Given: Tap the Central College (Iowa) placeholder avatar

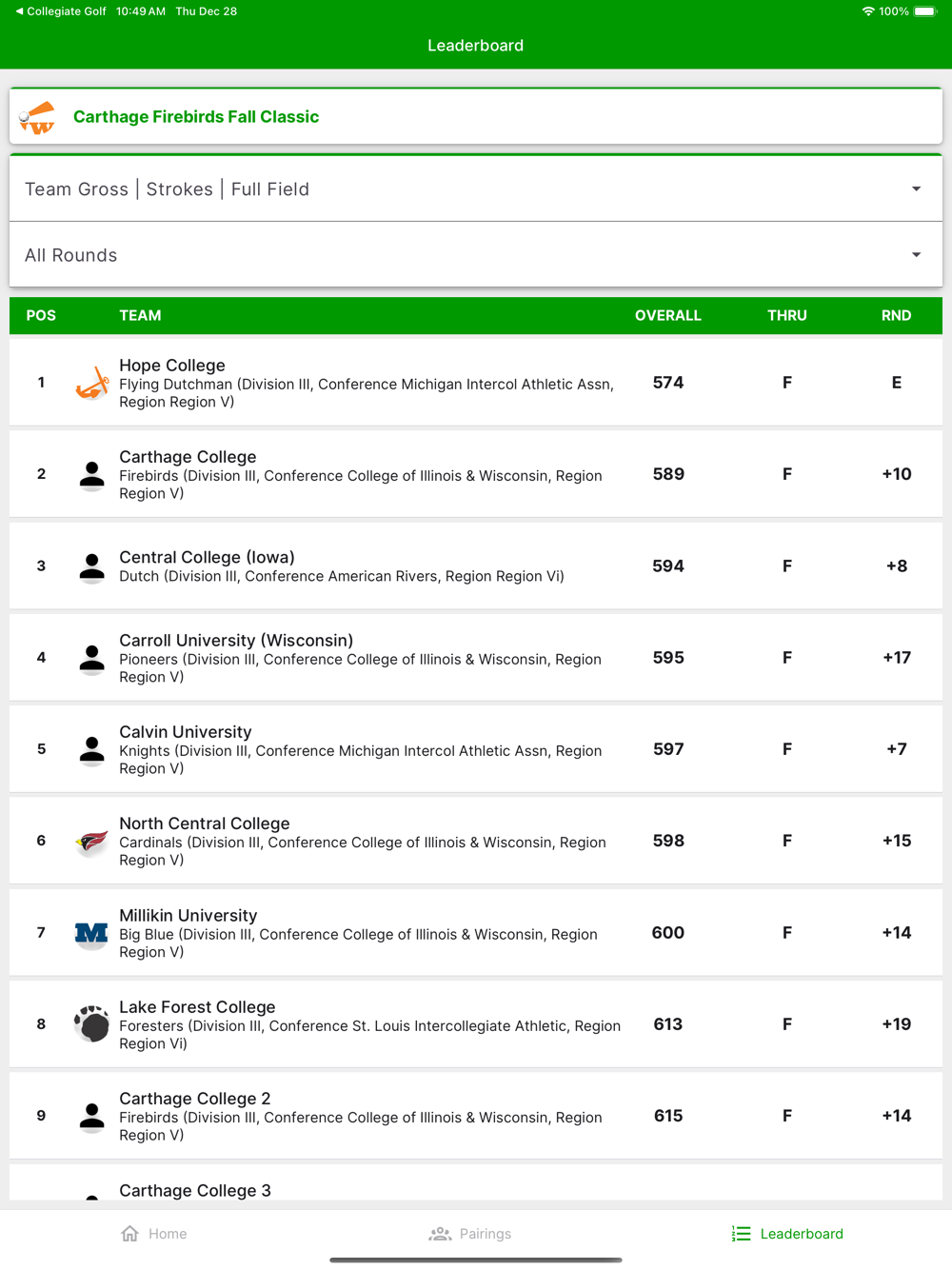Looking at the screenshot, I should click(91, 566).
